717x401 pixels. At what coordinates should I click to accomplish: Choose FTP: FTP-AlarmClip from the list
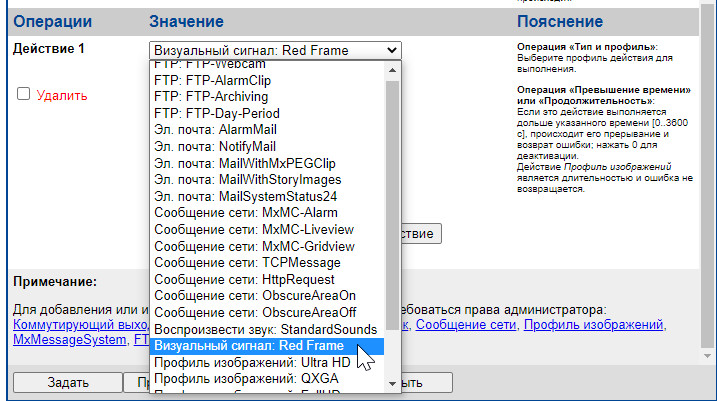point(267,80)
